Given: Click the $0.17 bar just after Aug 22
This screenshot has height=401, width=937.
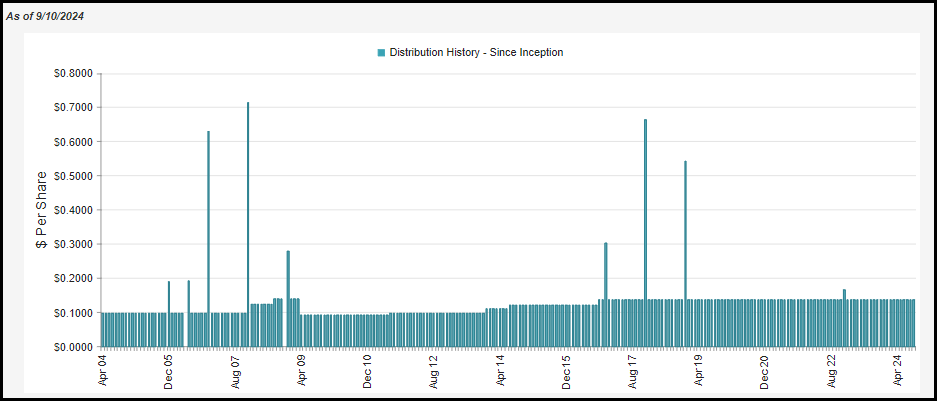Looking at the screenshot, I should coord(844,318).
